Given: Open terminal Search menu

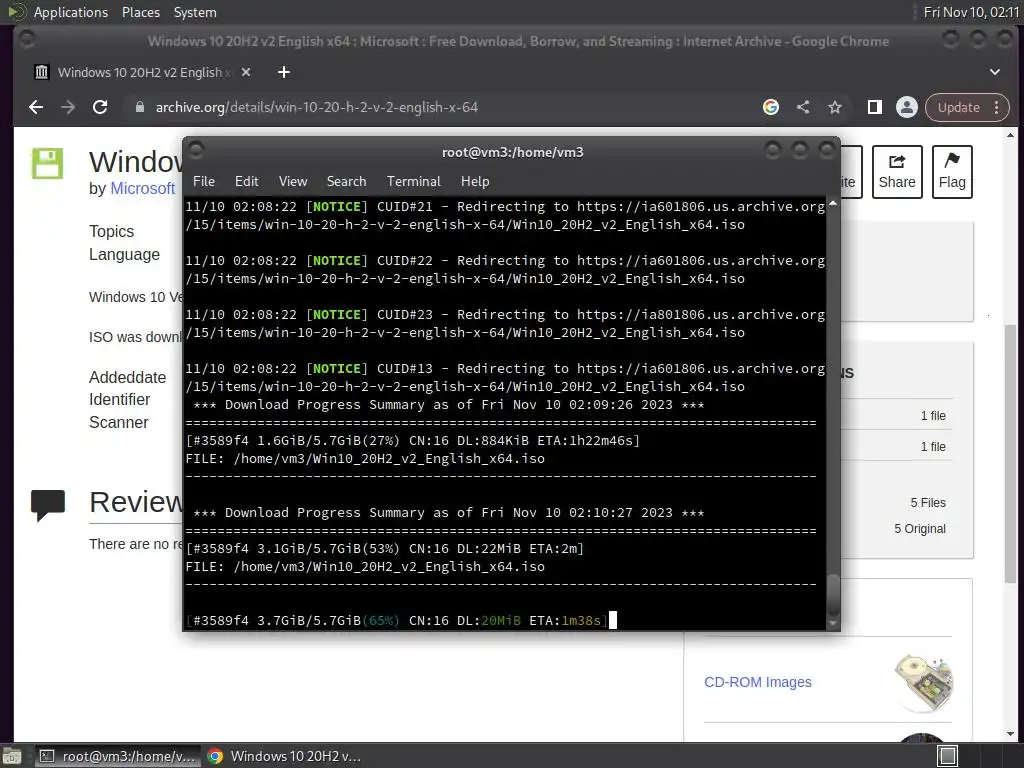Looking at the screenshot, I should (x=346, y=182).
